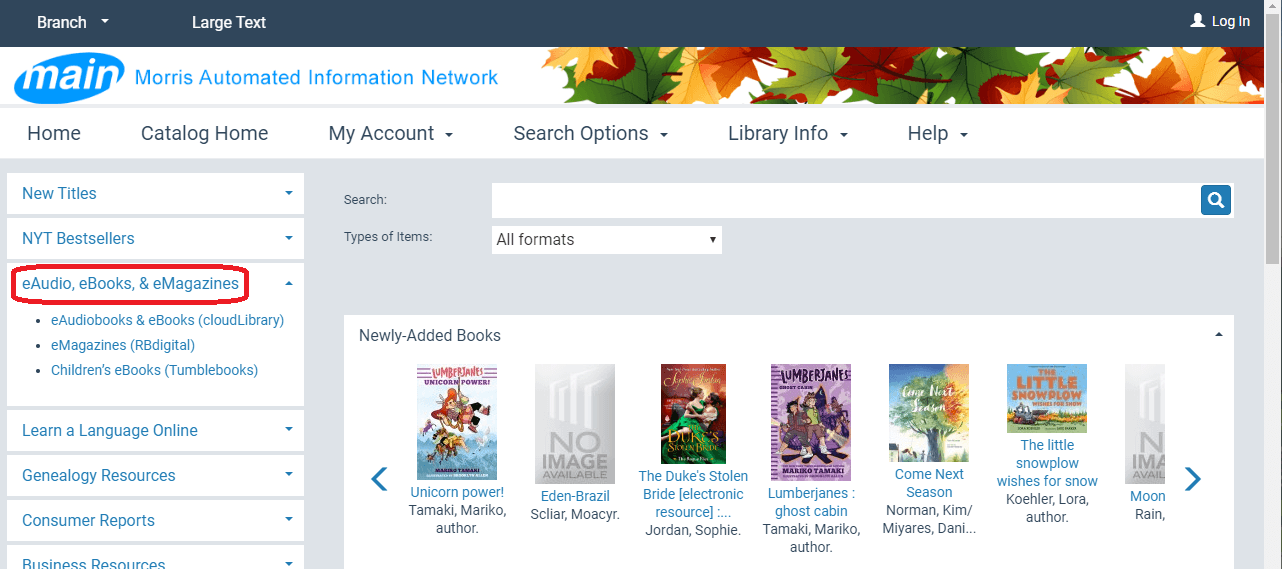Open the Come Next Season cover

pyautogui.click(x=929, y=413)
